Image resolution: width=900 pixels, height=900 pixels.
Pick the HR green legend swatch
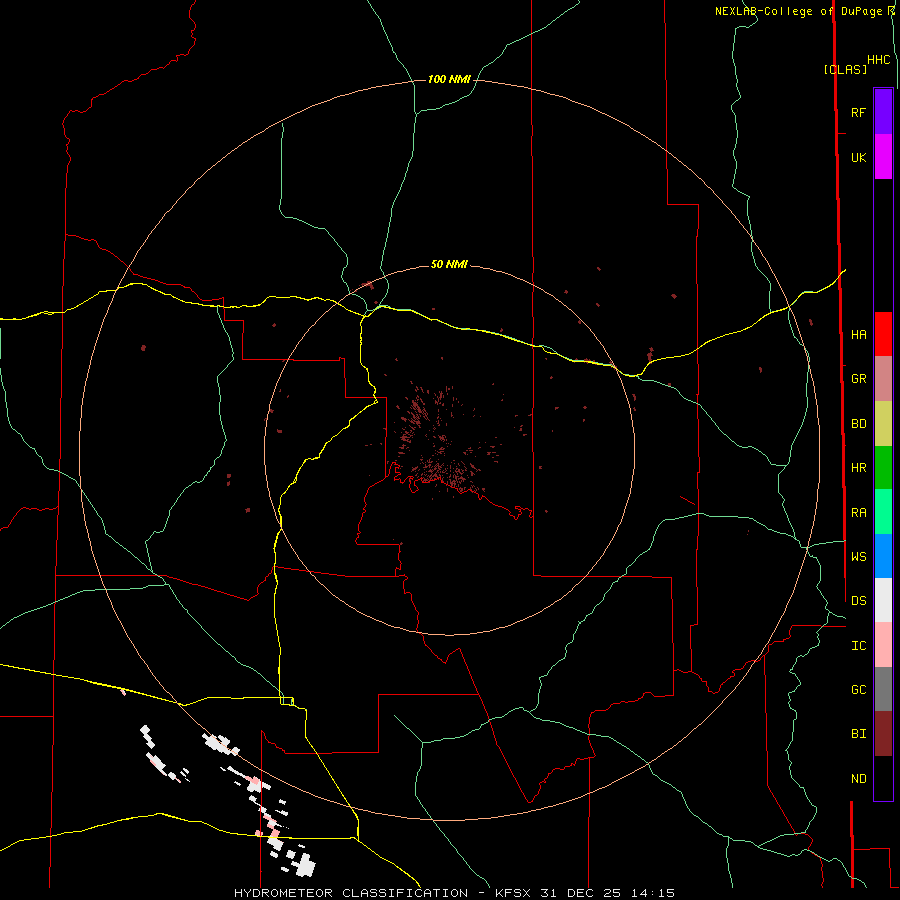tap(883, 468)
